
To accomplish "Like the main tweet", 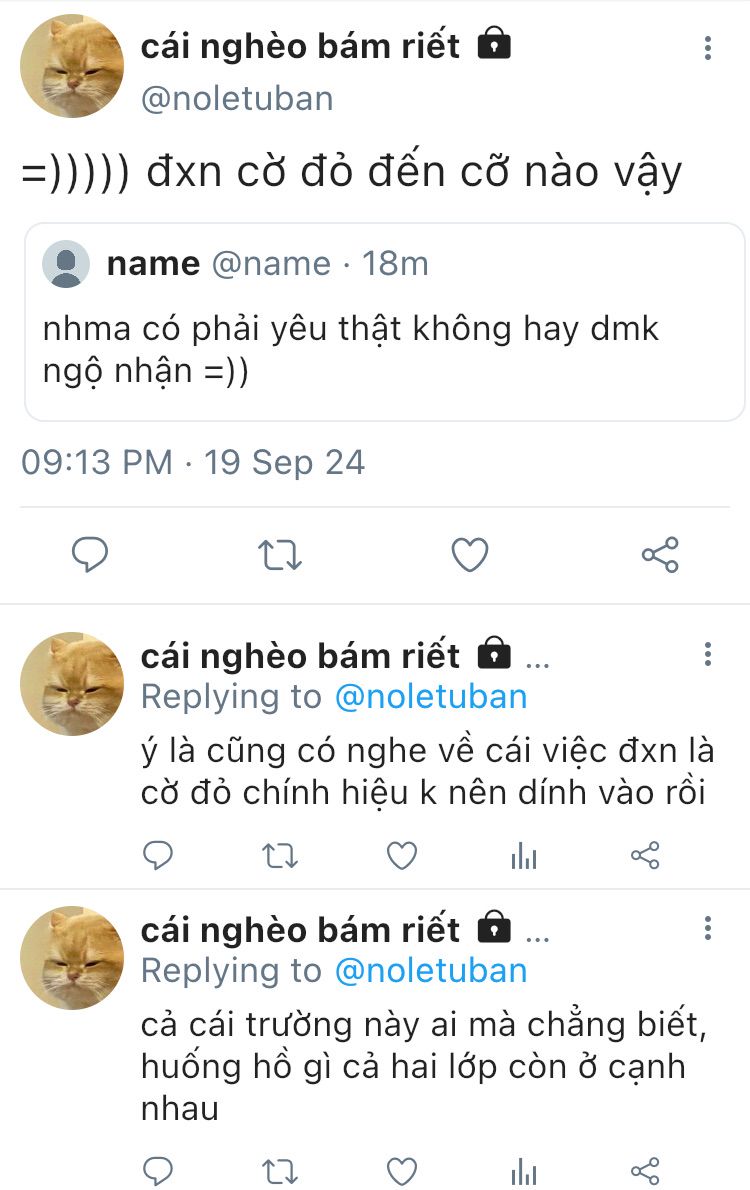I will tap(470, 554).
